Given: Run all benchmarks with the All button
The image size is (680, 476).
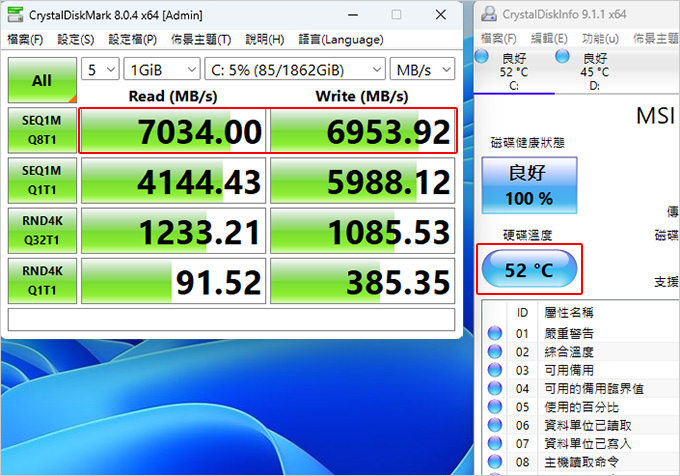Looking at the screenshot, I should point(42,80).
